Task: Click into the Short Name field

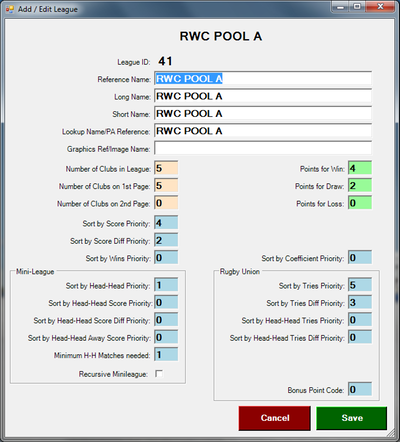Action: (x=263, y=113)
